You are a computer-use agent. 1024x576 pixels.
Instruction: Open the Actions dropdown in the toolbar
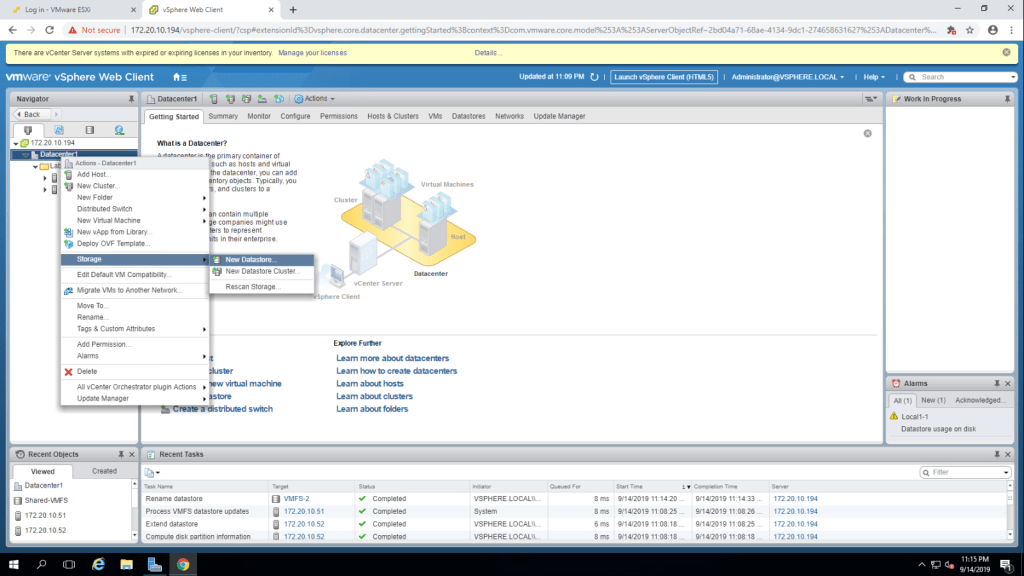pos(315,99)
